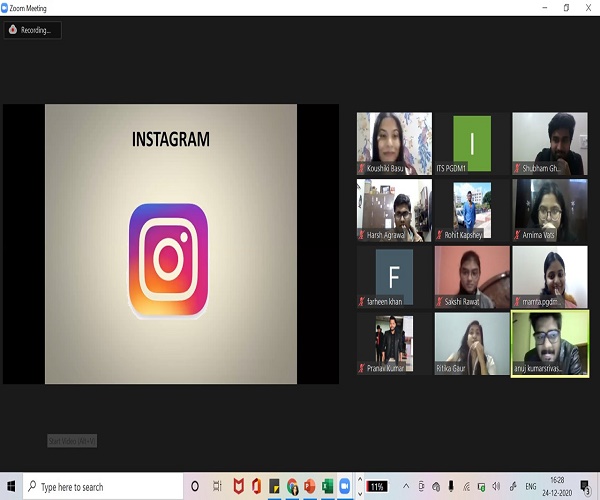The image size is (600, 500).
Task: Click the microphone tray icon
Action: coord(451,486)
